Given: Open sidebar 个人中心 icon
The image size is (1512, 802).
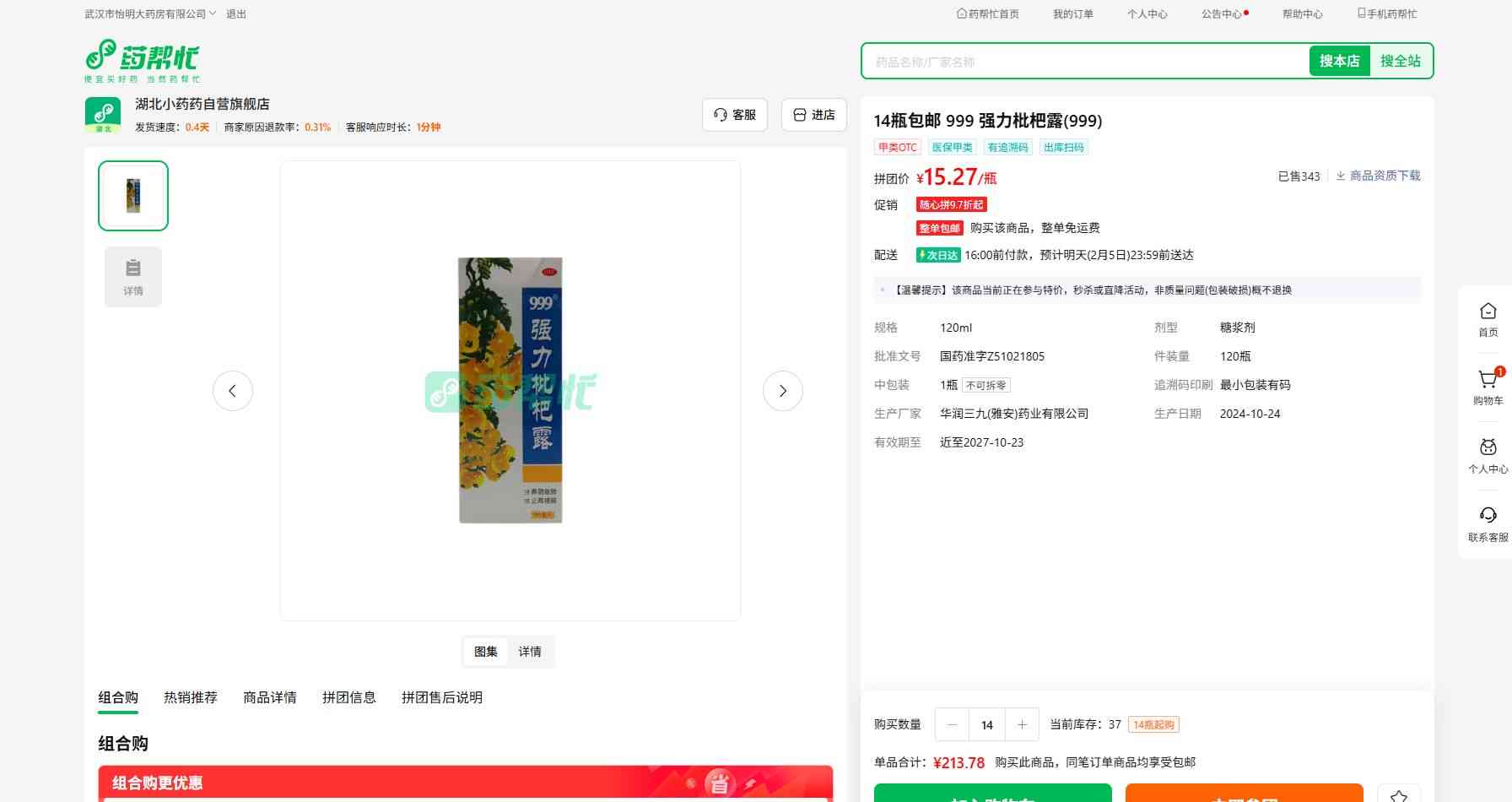Looking at the screenshot, I should tap(1488, 450).
